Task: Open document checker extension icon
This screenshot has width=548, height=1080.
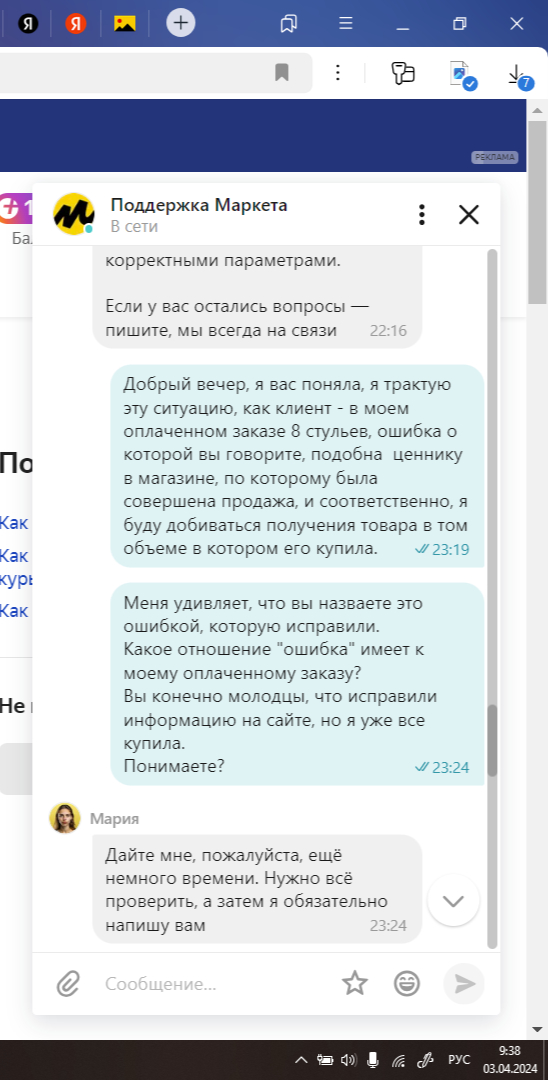Action: pyautogui.click(x=462, y=74)
